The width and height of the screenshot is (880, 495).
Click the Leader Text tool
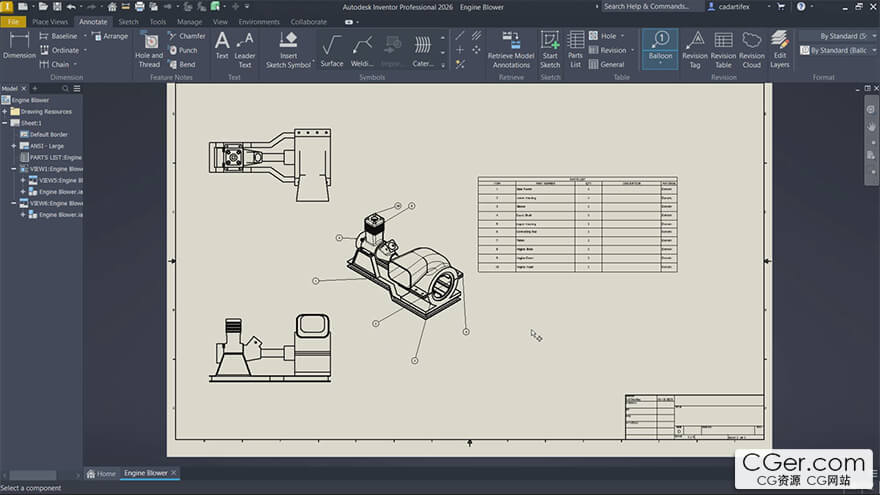(x=245, y=47)
